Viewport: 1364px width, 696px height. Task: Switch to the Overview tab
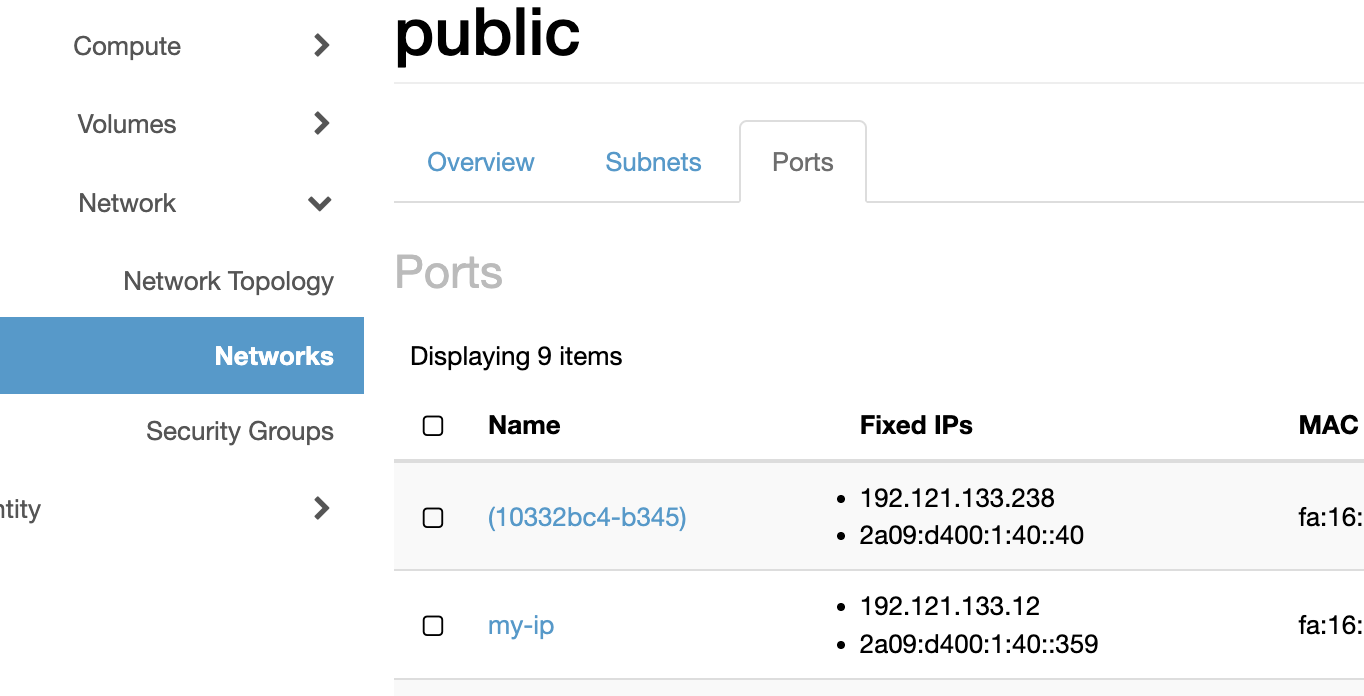[480, 161]
